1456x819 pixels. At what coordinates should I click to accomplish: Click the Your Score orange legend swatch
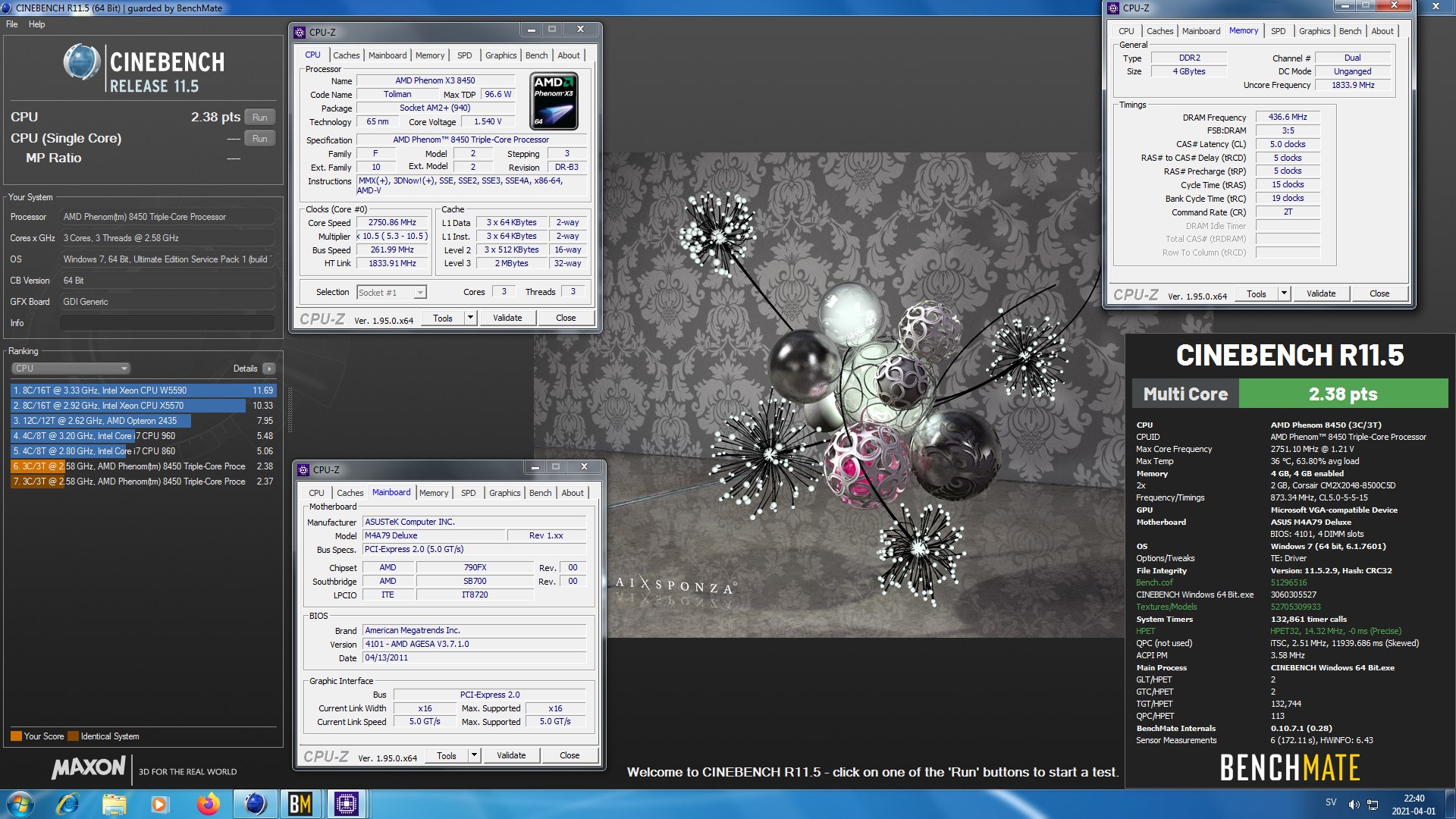click(x=16, y=736)
